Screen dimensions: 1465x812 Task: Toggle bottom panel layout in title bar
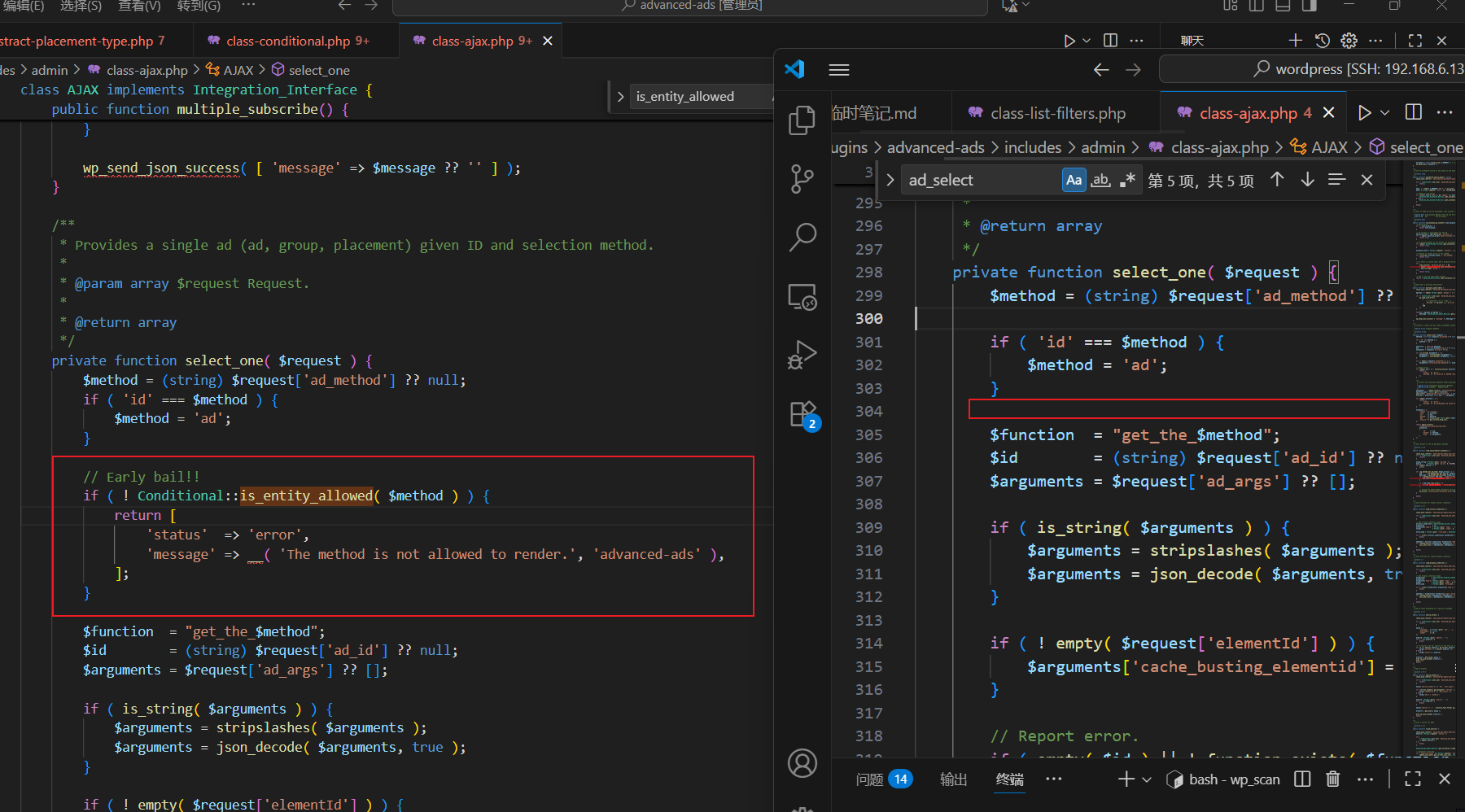(x=1283, y=6)
